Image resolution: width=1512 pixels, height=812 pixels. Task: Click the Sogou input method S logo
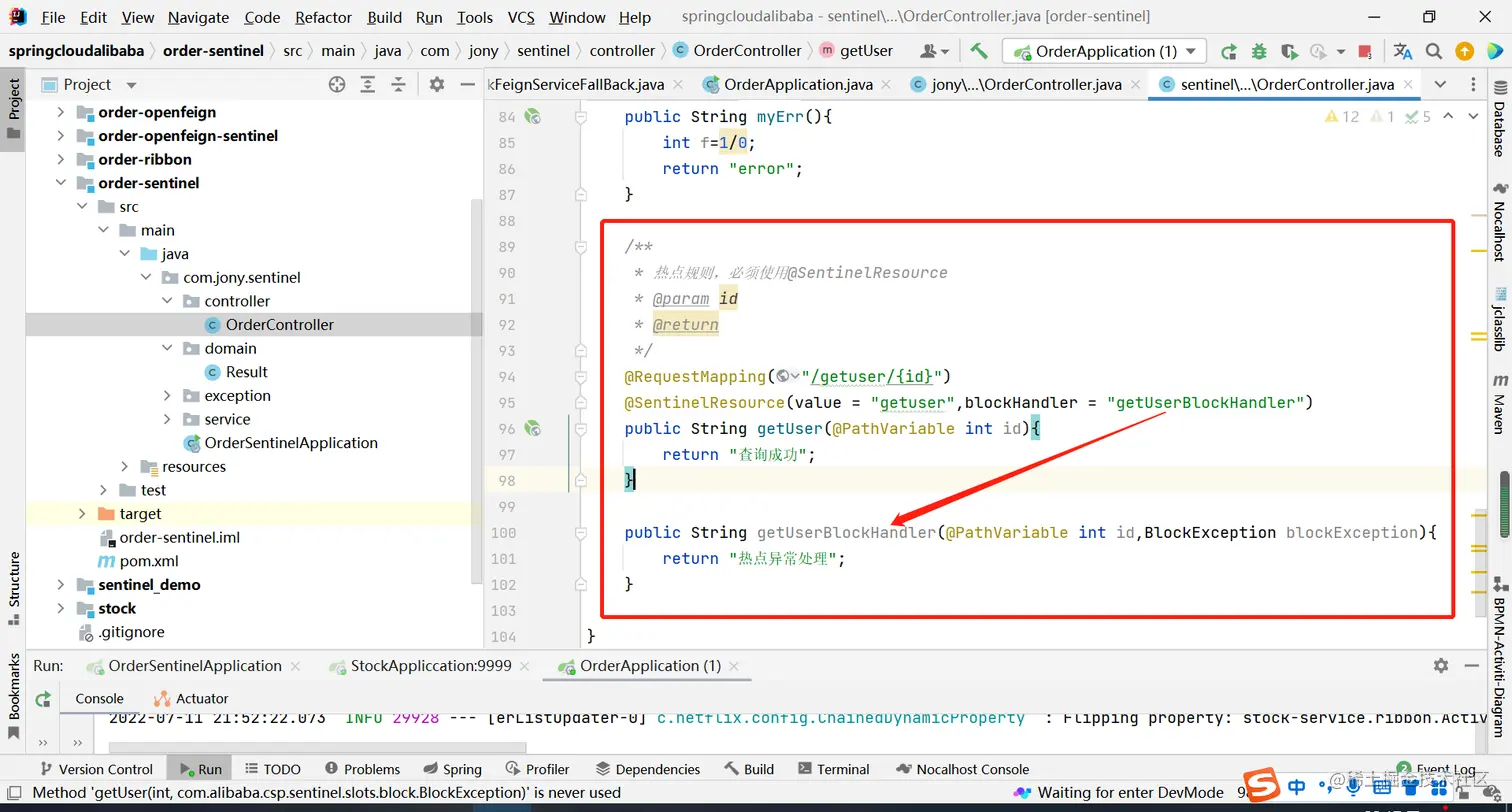click(x=1261, y=786)
